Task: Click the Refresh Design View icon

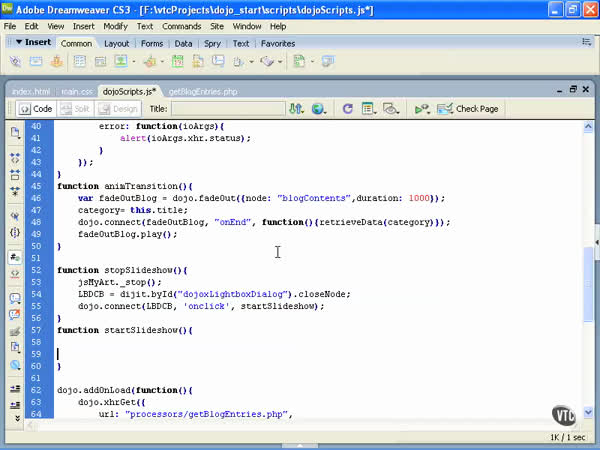Action: (x=347, y=109)
